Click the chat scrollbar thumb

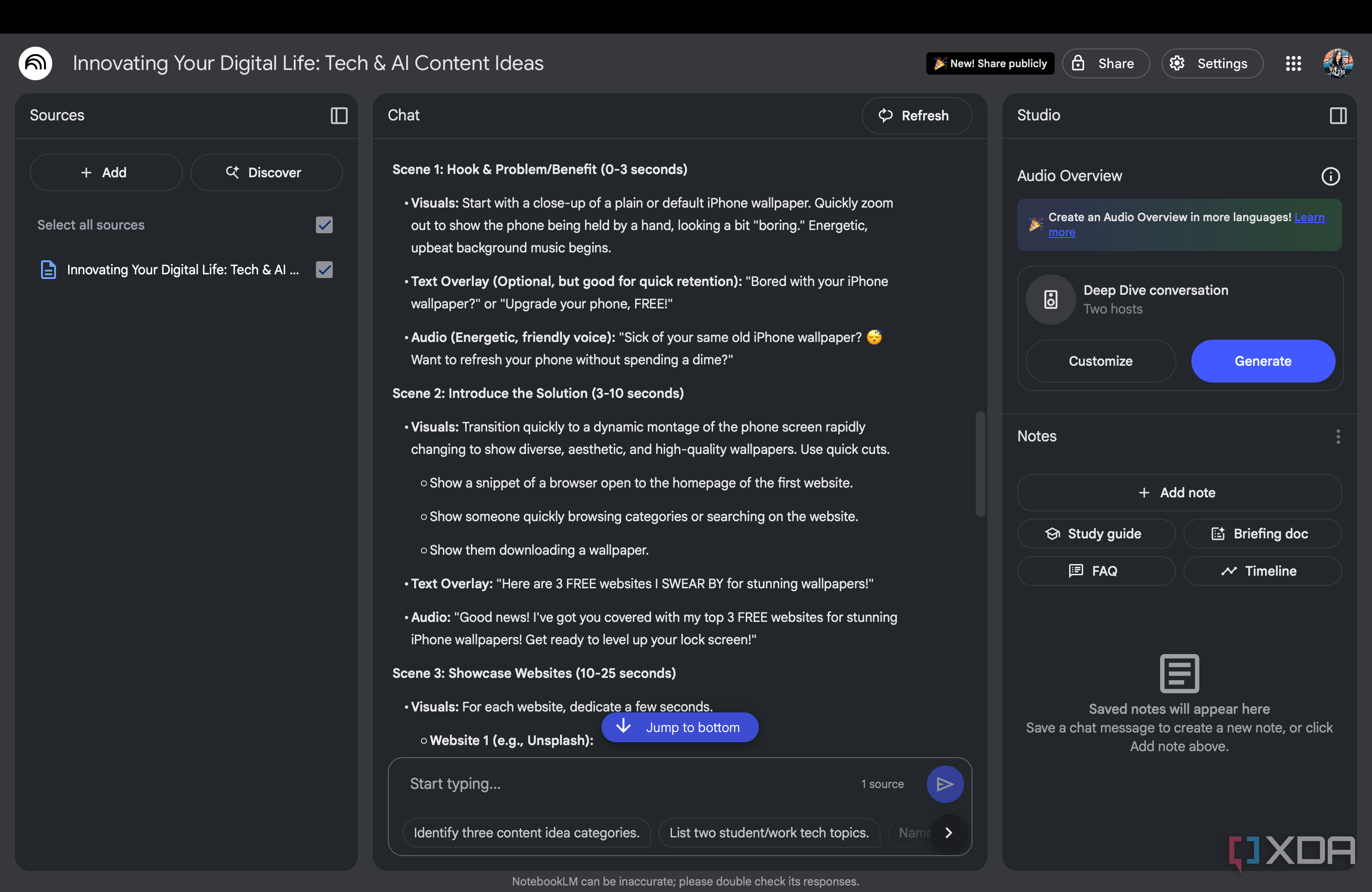point(980,464)
